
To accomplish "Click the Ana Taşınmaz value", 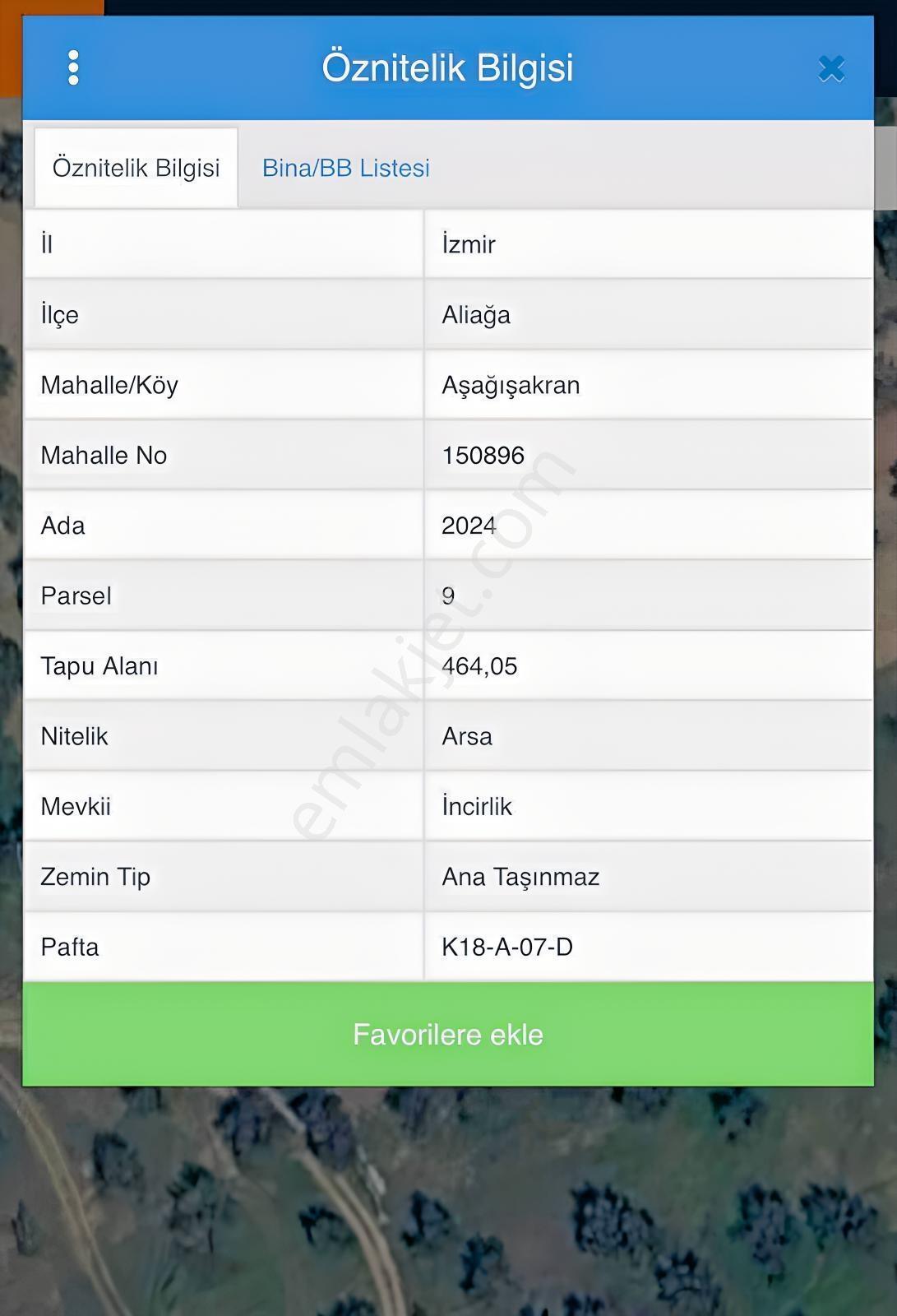I will pyautogui.click(x=520, y=877).
